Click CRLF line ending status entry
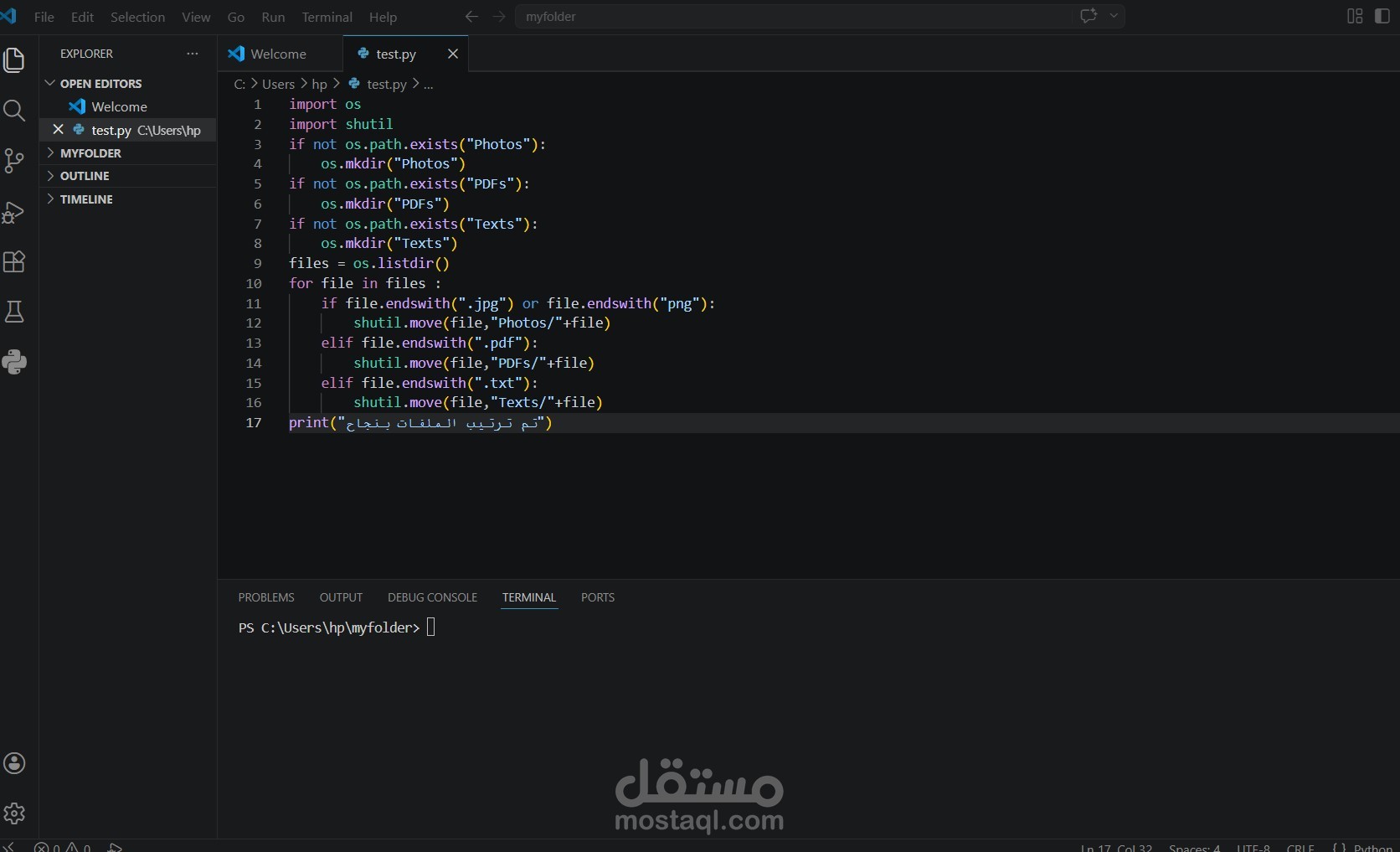Viewport: 1400px width, 852px height. (x=1300, y=848)
